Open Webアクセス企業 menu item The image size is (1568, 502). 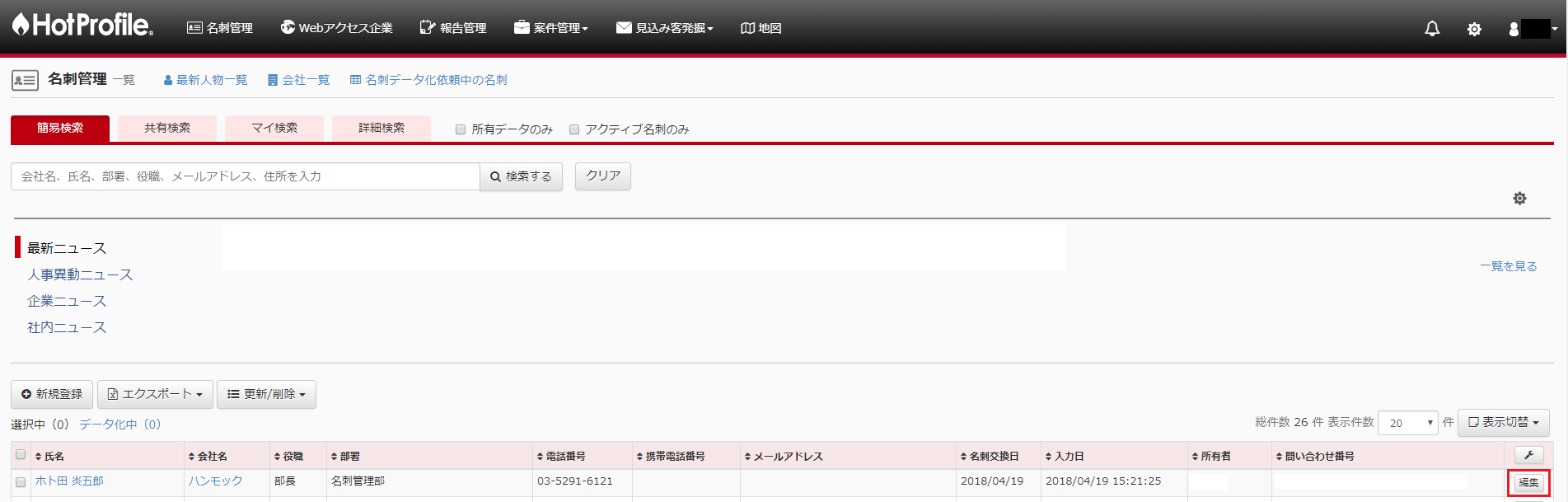(336, 28)
